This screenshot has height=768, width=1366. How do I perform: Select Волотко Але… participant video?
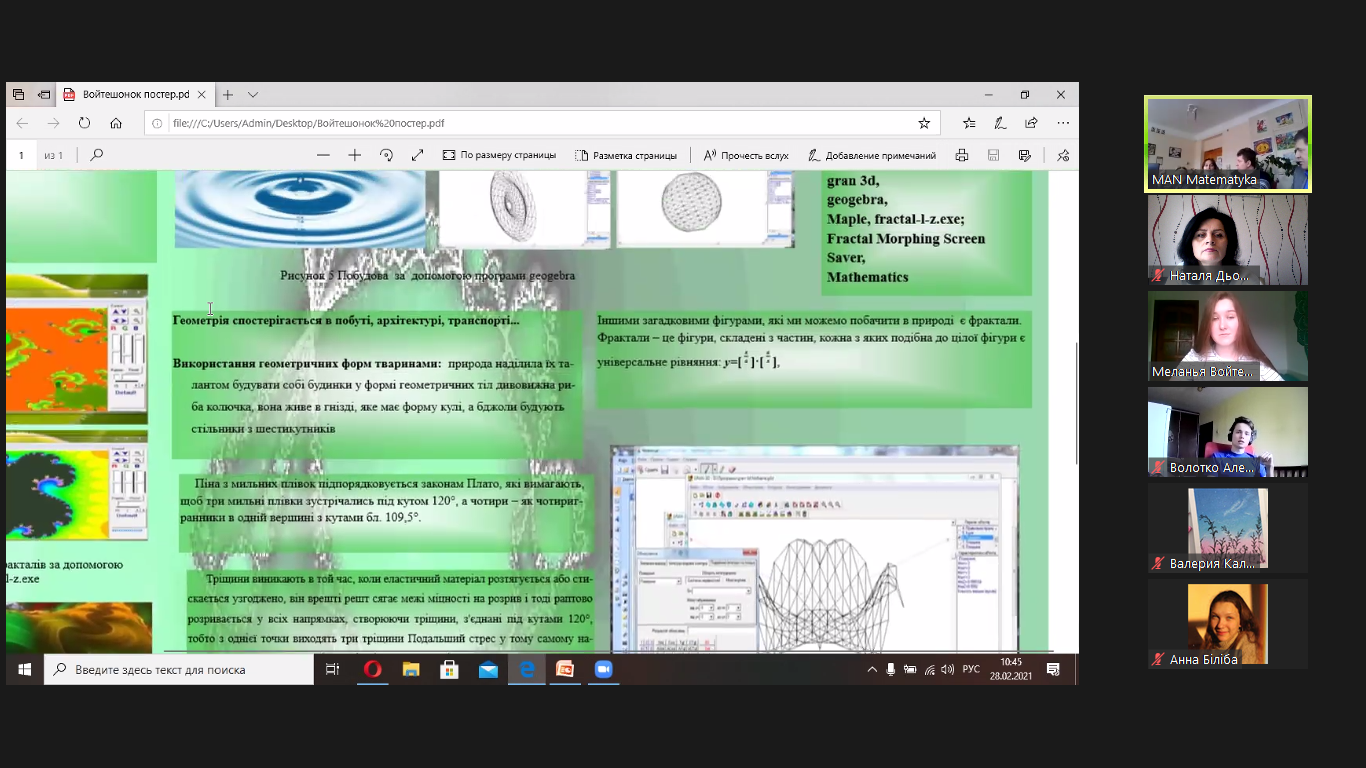(1228, 432)
